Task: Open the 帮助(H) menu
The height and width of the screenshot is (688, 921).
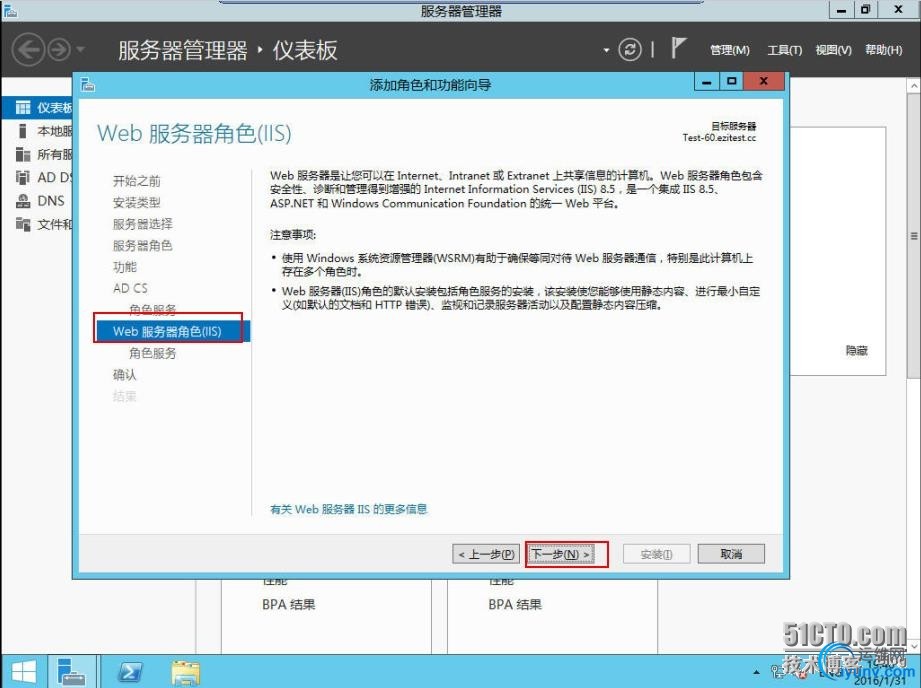Action: tap(883, 51)
